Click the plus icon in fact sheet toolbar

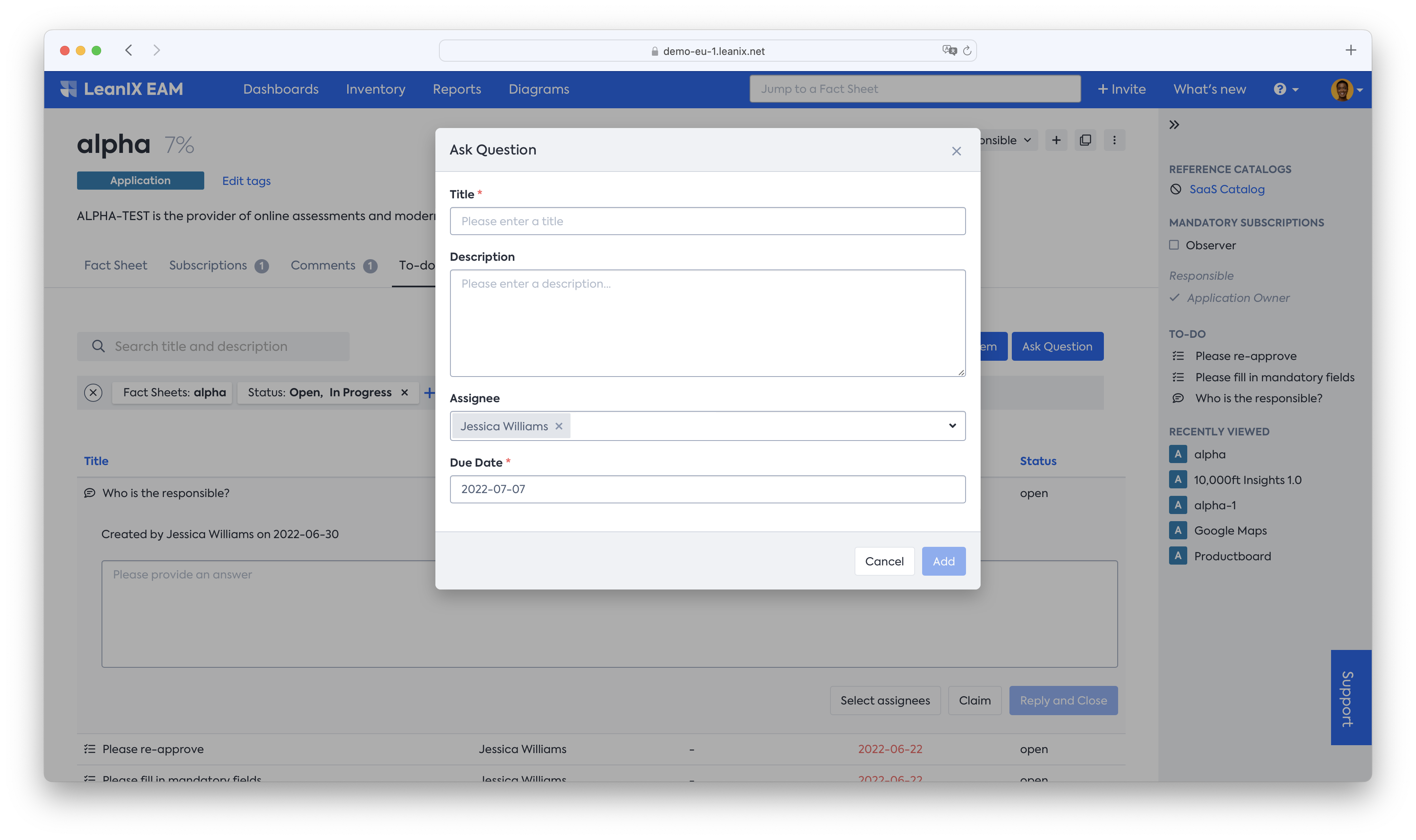1056,140
